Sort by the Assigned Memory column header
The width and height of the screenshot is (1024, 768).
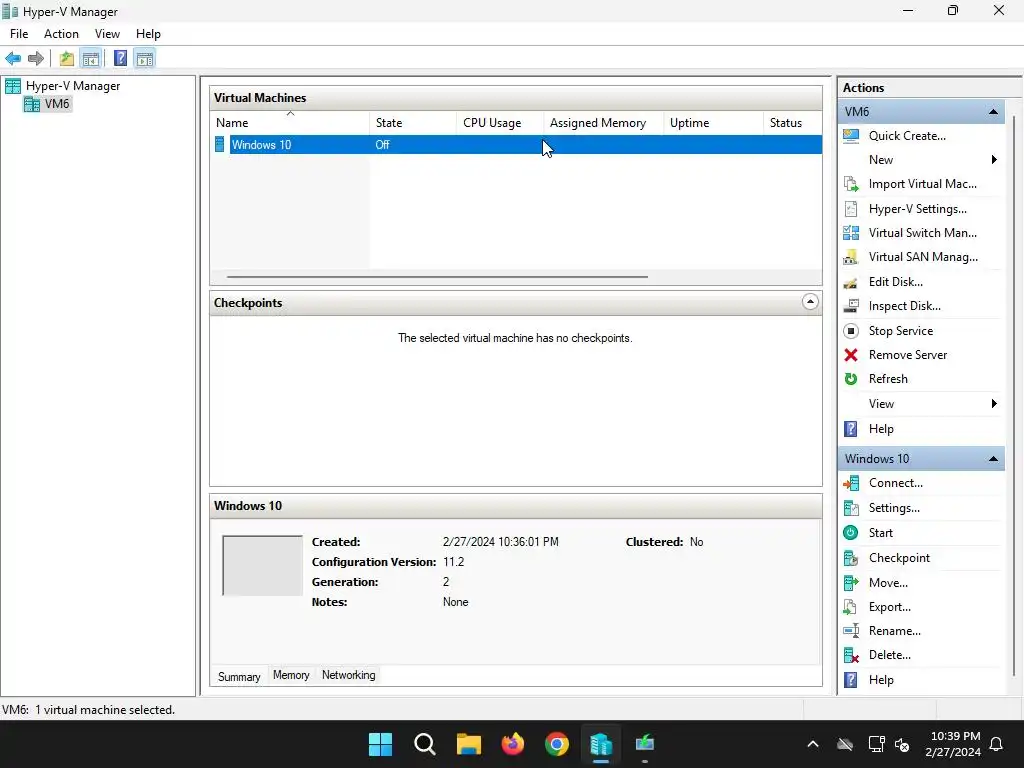[603, 123]
